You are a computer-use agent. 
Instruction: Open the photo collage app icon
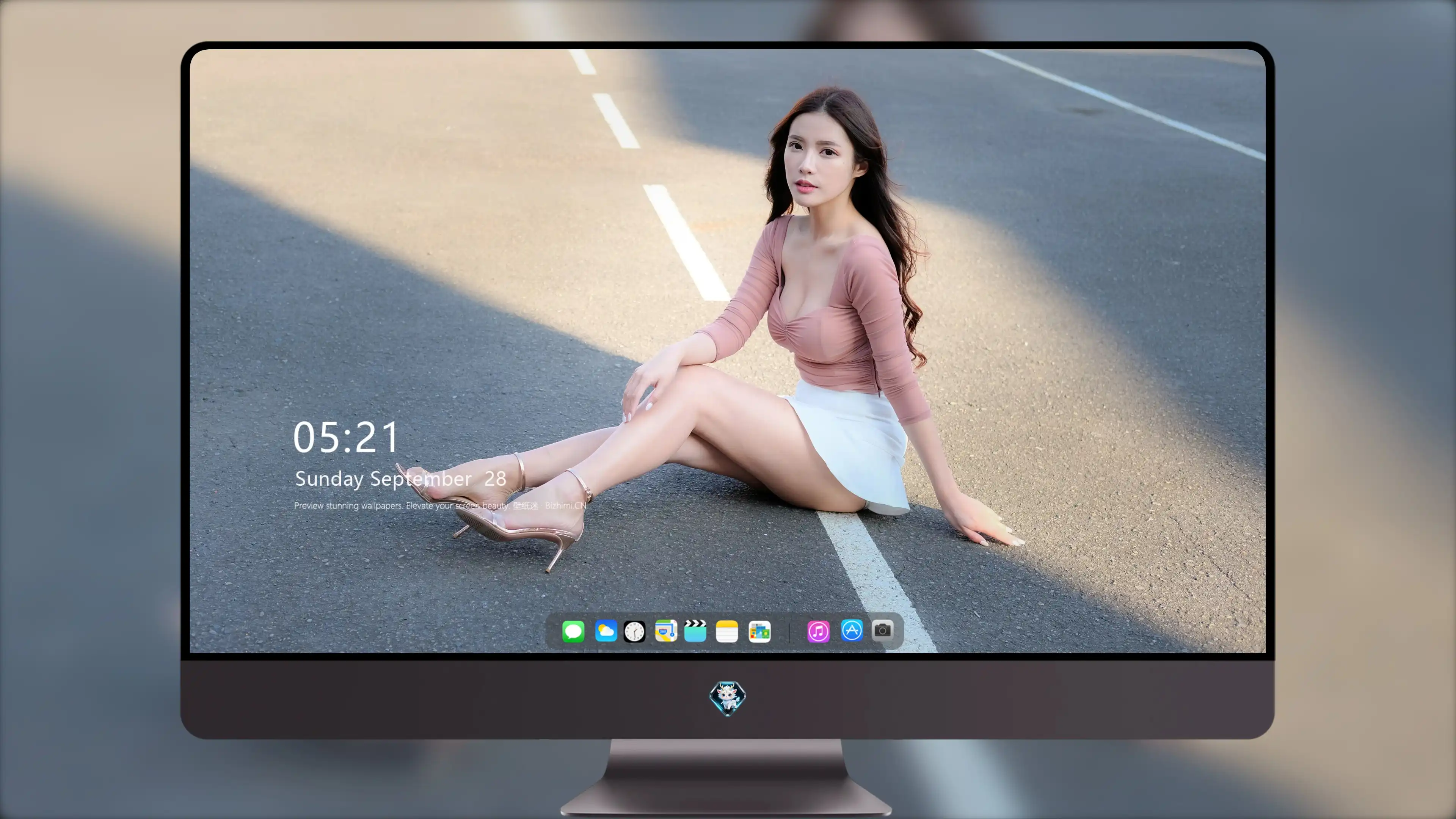click(x=759, y=631)
